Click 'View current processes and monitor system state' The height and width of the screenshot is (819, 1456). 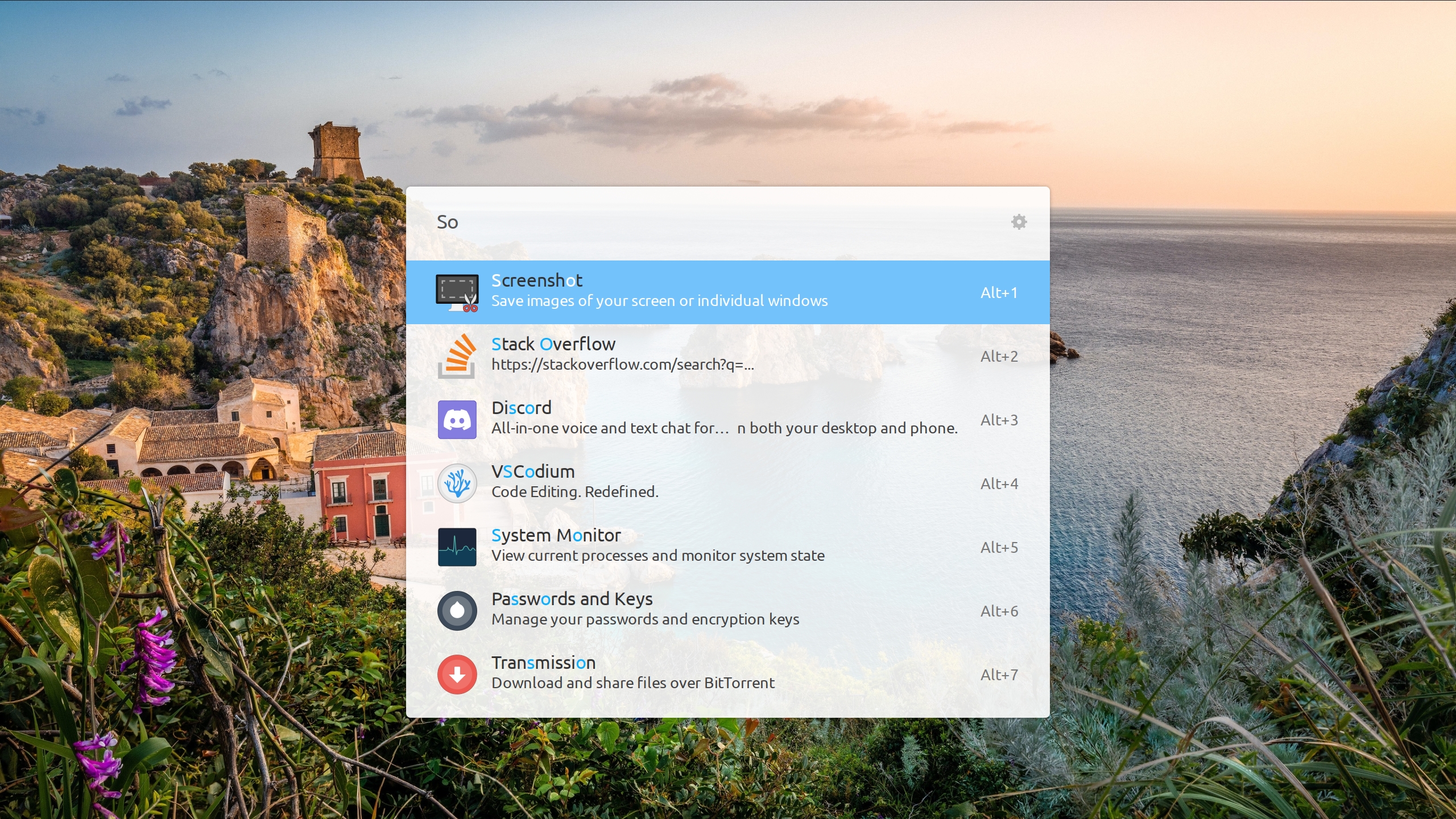[658, 556]
